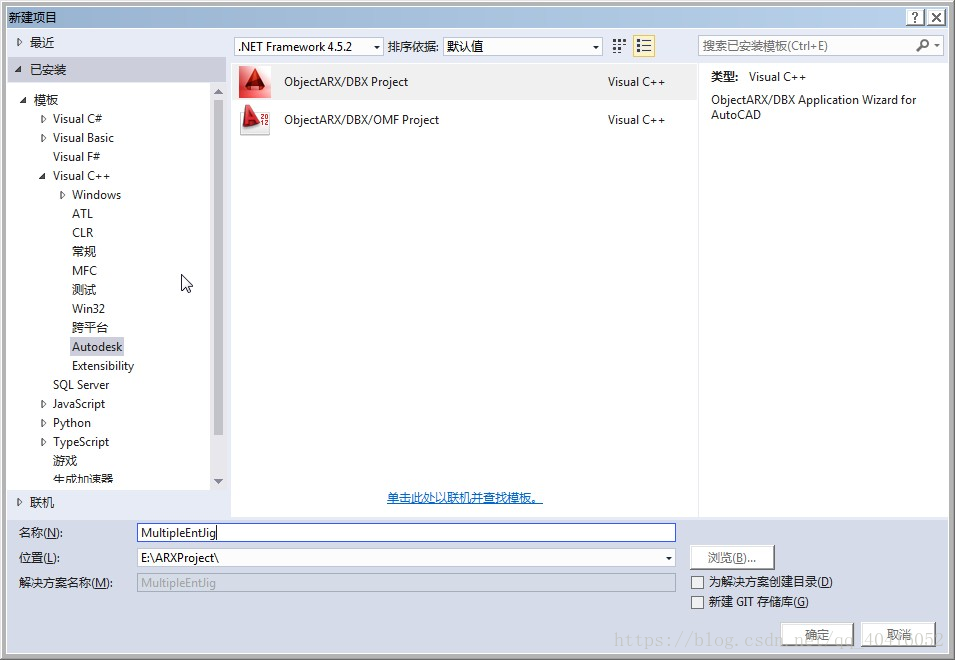The height and width of the screenshot is (660, 955).
Task: Expand the 最近 section
Action: click(19, 43)
